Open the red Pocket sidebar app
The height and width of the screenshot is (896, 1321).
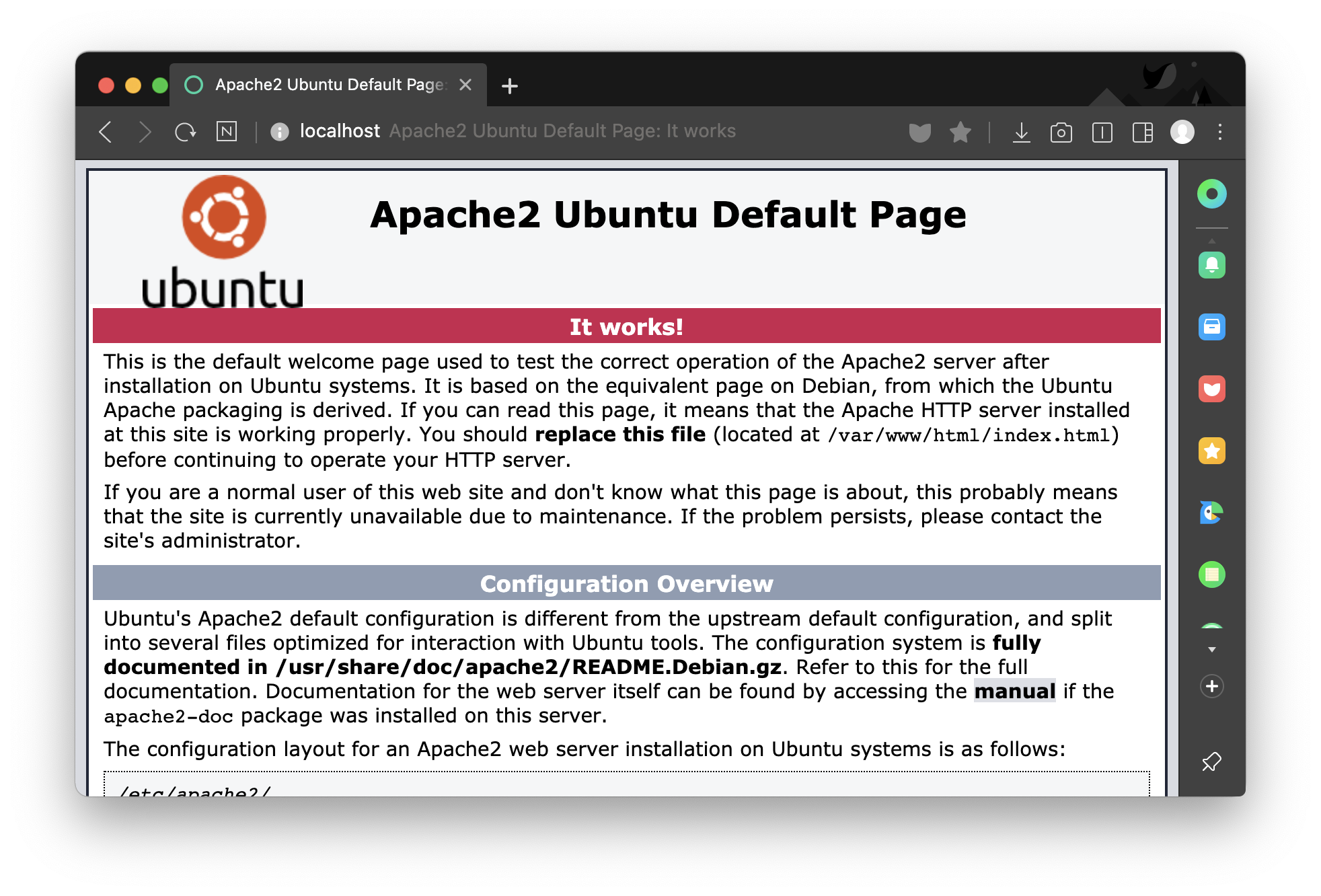pos(1211,389)
